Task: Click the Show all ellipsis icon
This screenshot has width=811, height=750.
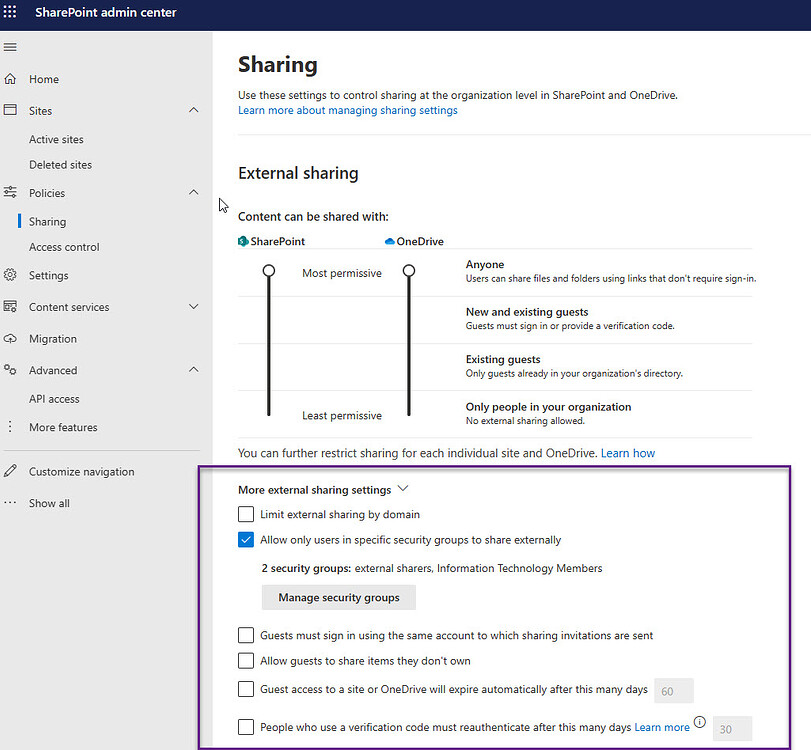Action: click(x=10, y=502)
